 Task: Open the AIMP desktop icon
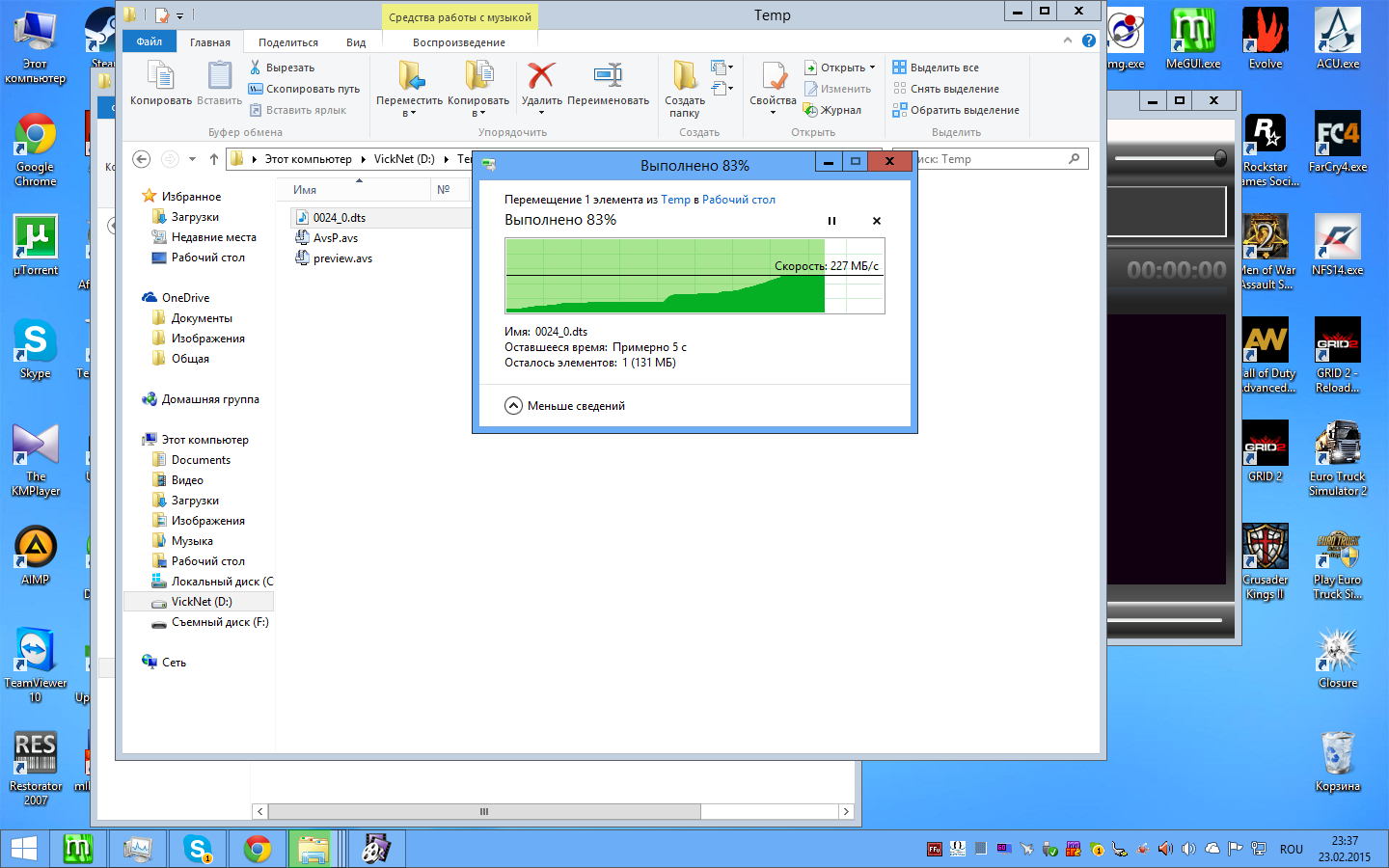36,556
